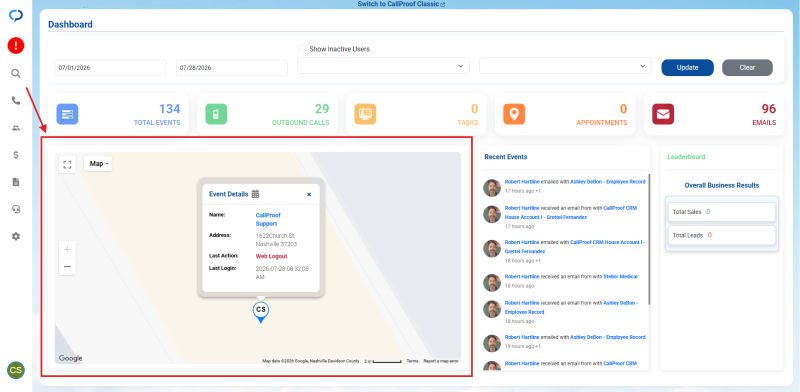Click the Dashboard page title
The height and width of the screenshot is (392, 800).
(70, 24)
